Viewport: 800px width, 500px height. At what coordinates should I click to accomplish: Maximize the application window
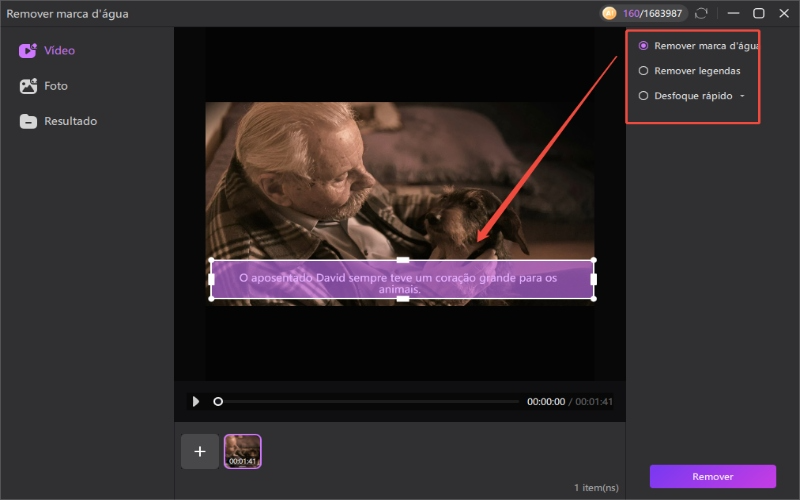[758, 14]
